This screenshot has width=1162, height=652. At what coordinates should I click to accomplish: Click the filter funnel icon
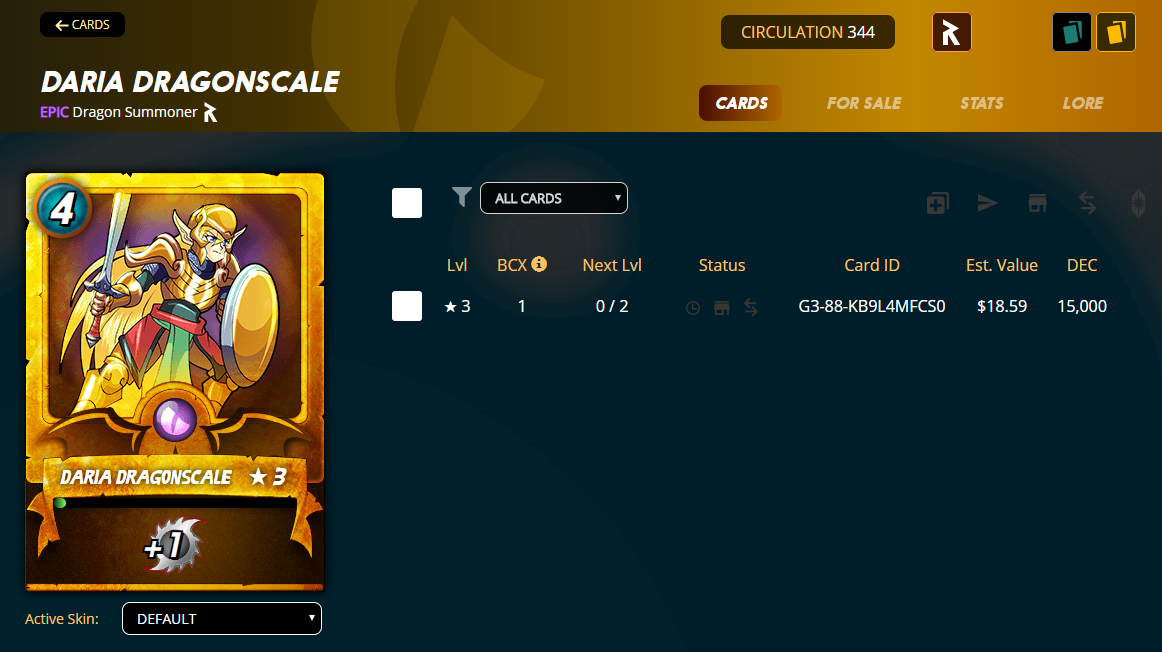tap(462, 196)
